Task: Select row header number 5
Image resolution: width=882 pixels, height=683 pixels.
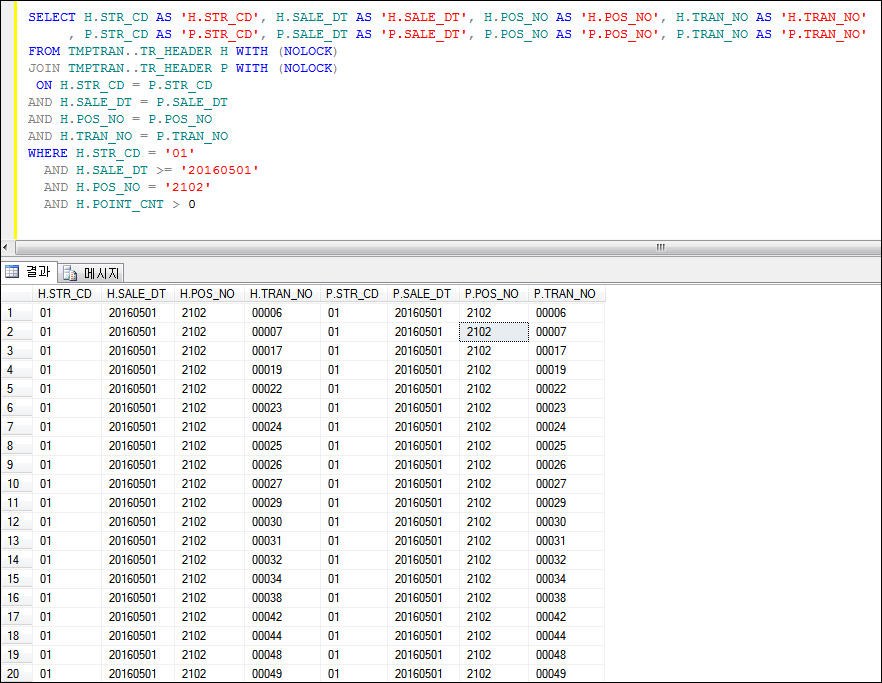Action: pyautogui.click(x=17, y=389)
